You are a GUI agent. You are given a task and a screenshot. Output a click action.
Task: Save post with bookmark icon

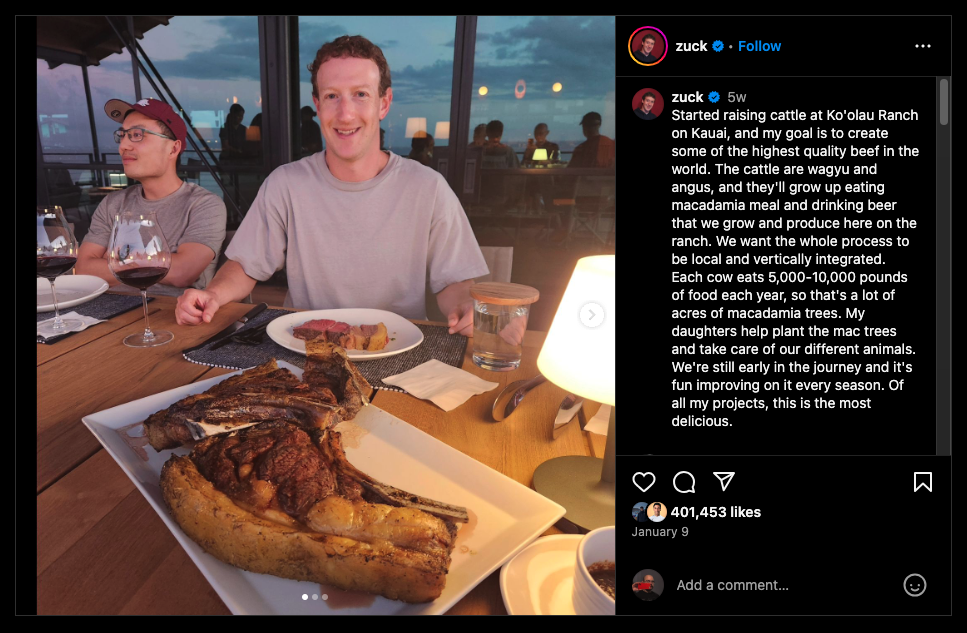click(923, 482)
